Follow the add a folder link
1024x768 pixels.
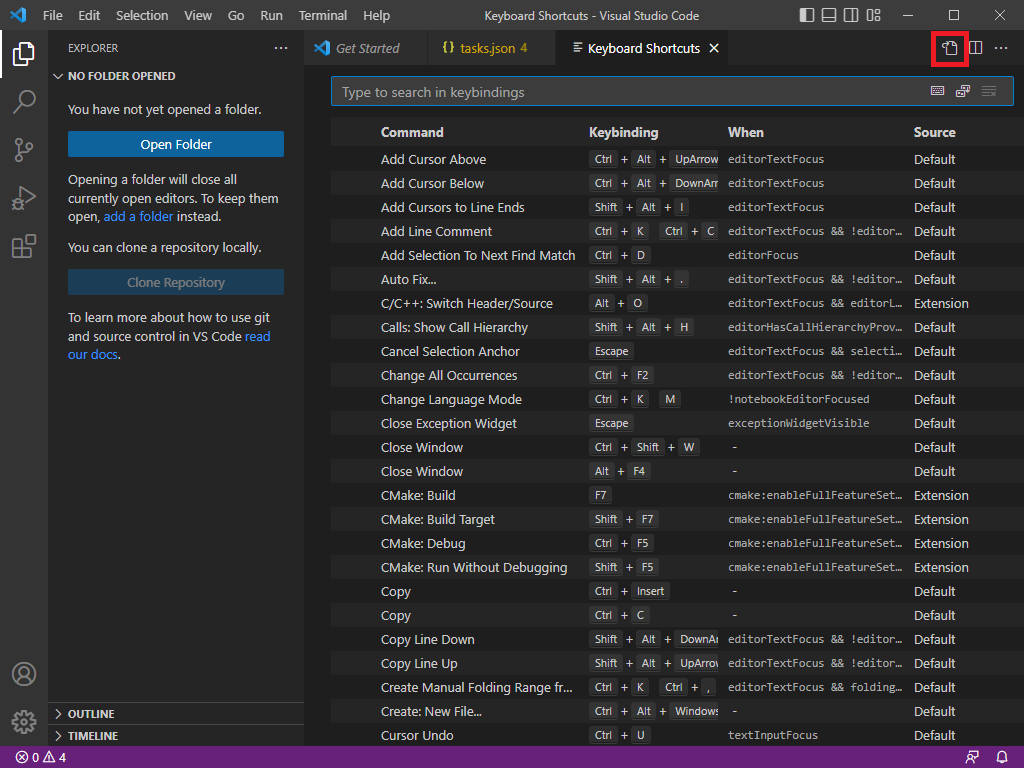pyautogui.click(x=138, y=217)
